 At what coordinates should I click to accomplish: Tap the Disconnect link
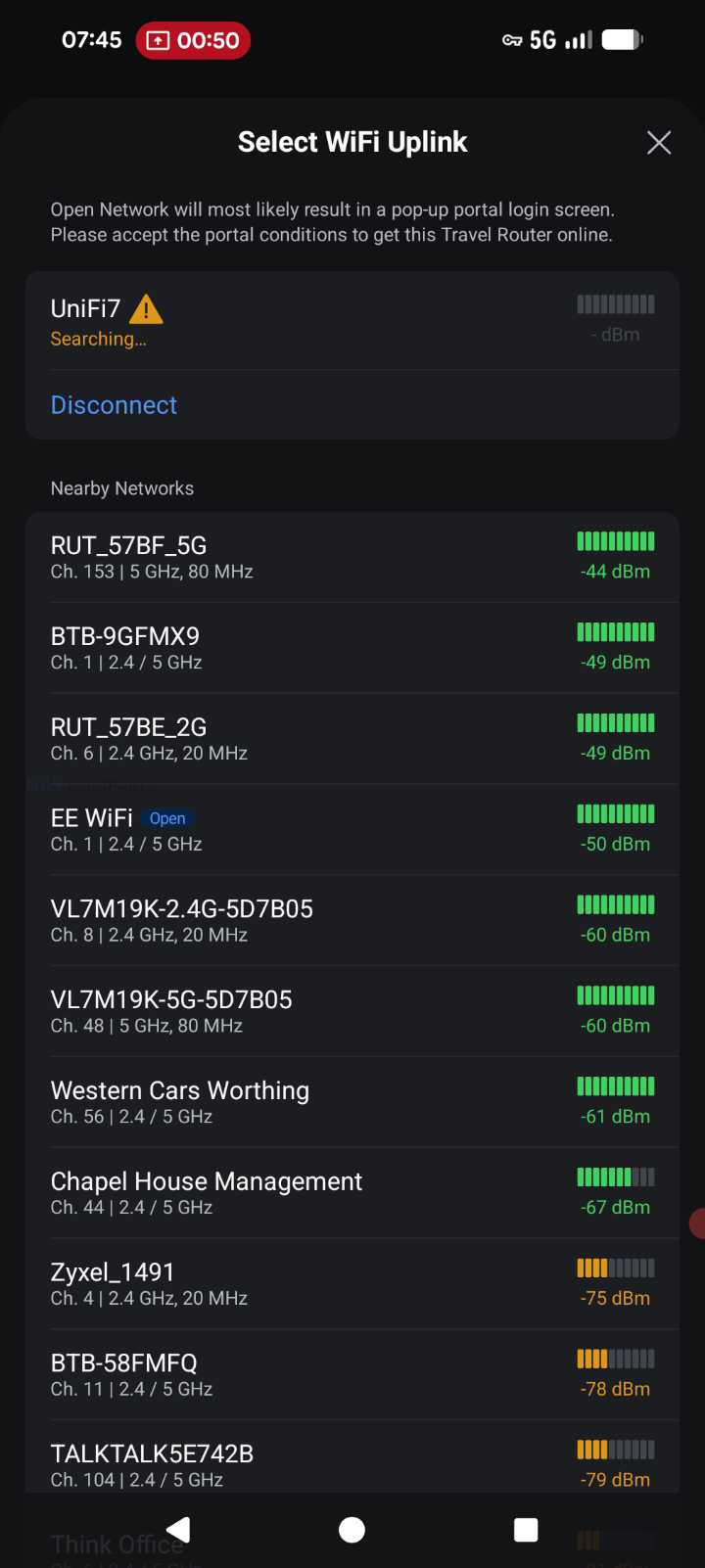pyautogui.click(x=114, y=405)
